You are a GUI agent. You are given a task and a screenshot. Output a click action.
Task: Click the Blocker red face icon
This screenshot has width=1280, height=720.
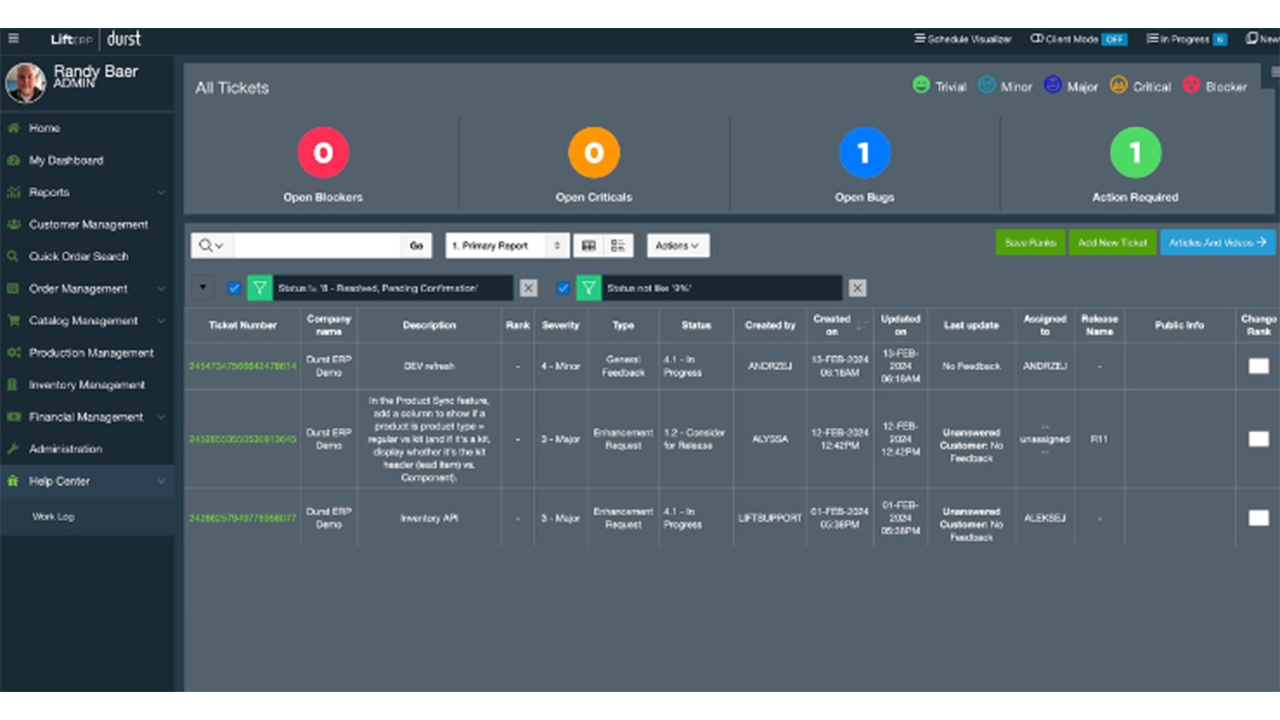(x=1191, y=86)
